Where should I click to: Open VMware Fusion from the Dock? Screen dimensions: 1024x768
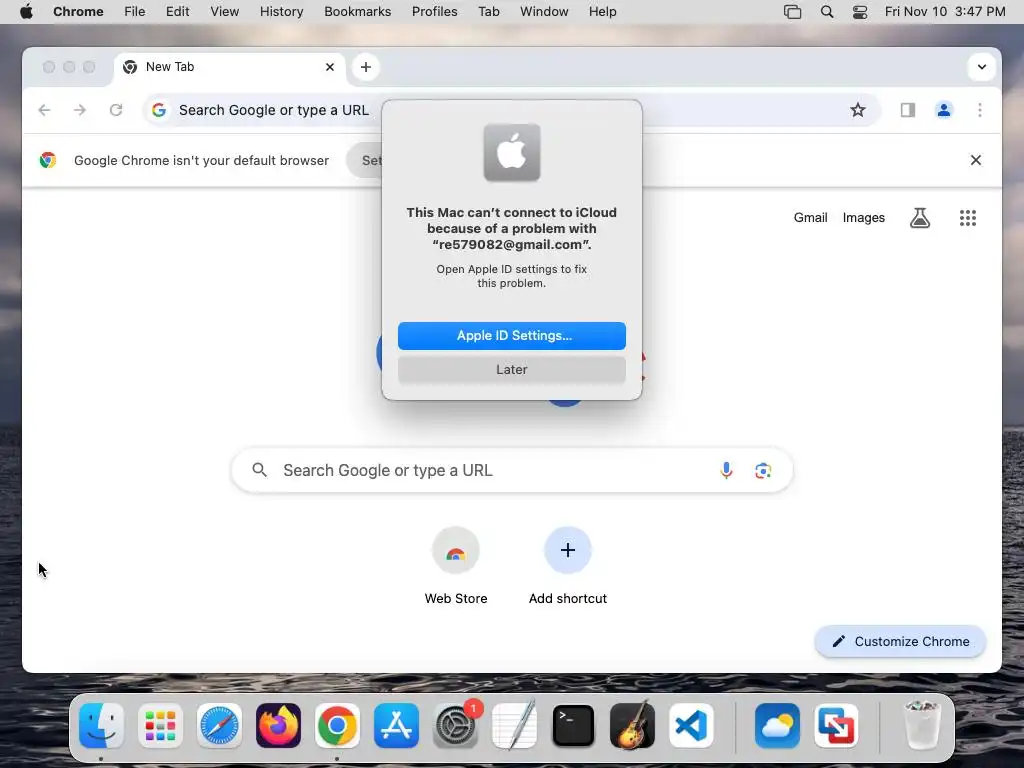click(836, 725)
